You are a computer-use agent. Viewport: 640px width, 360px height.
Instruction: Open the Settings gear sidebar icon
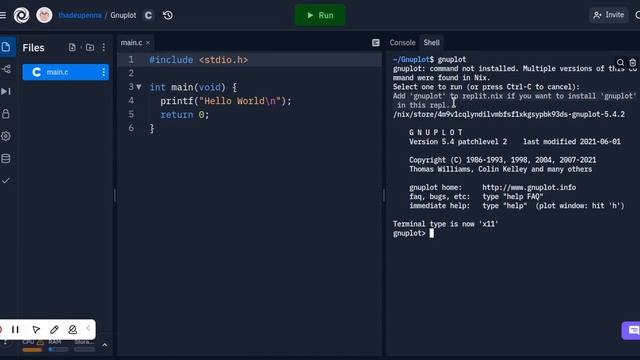coord(6,136)
